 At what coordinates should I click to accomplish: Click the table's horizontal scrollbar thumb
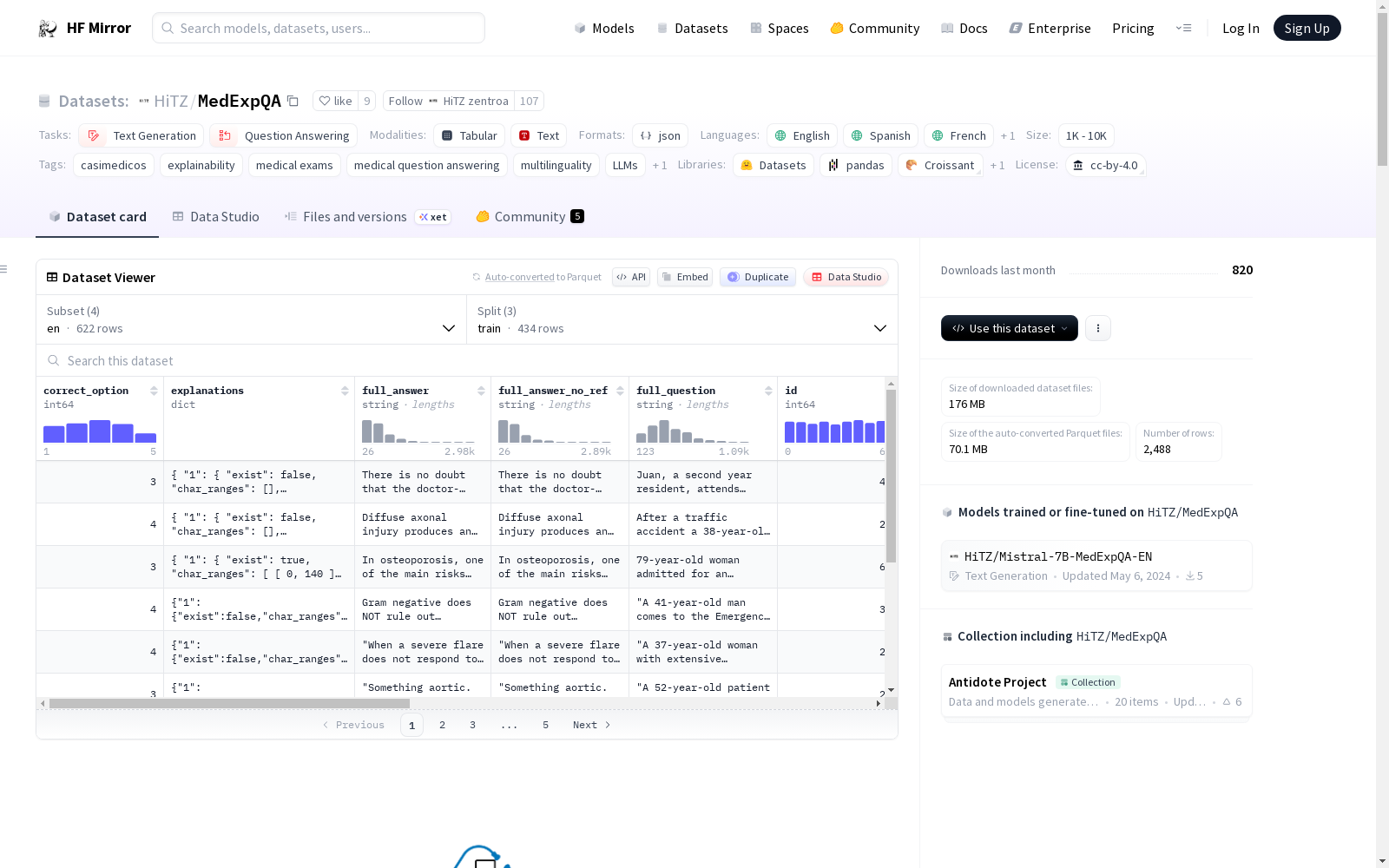tap(229, 703)
